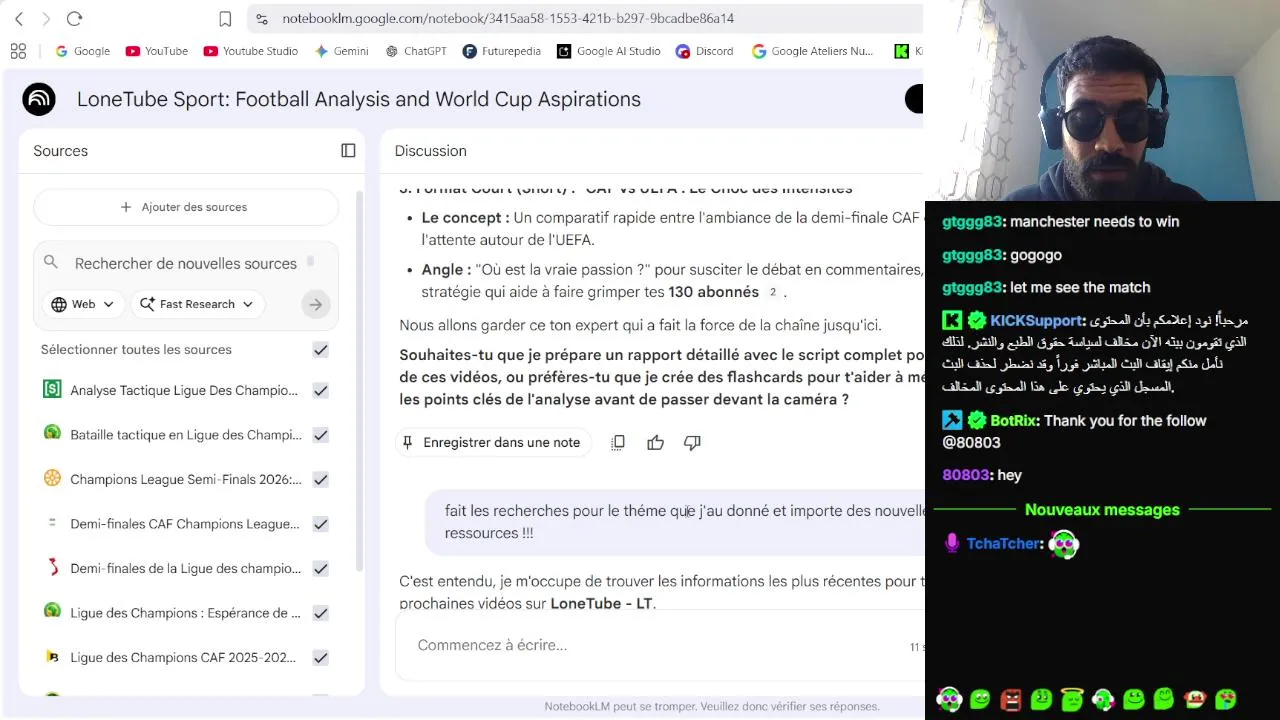The width and height of the screenshot is (1280, 720).
Task: Uncheck the Analyse Tactique Ligue Des Champio... source
Action: [320, 391]
